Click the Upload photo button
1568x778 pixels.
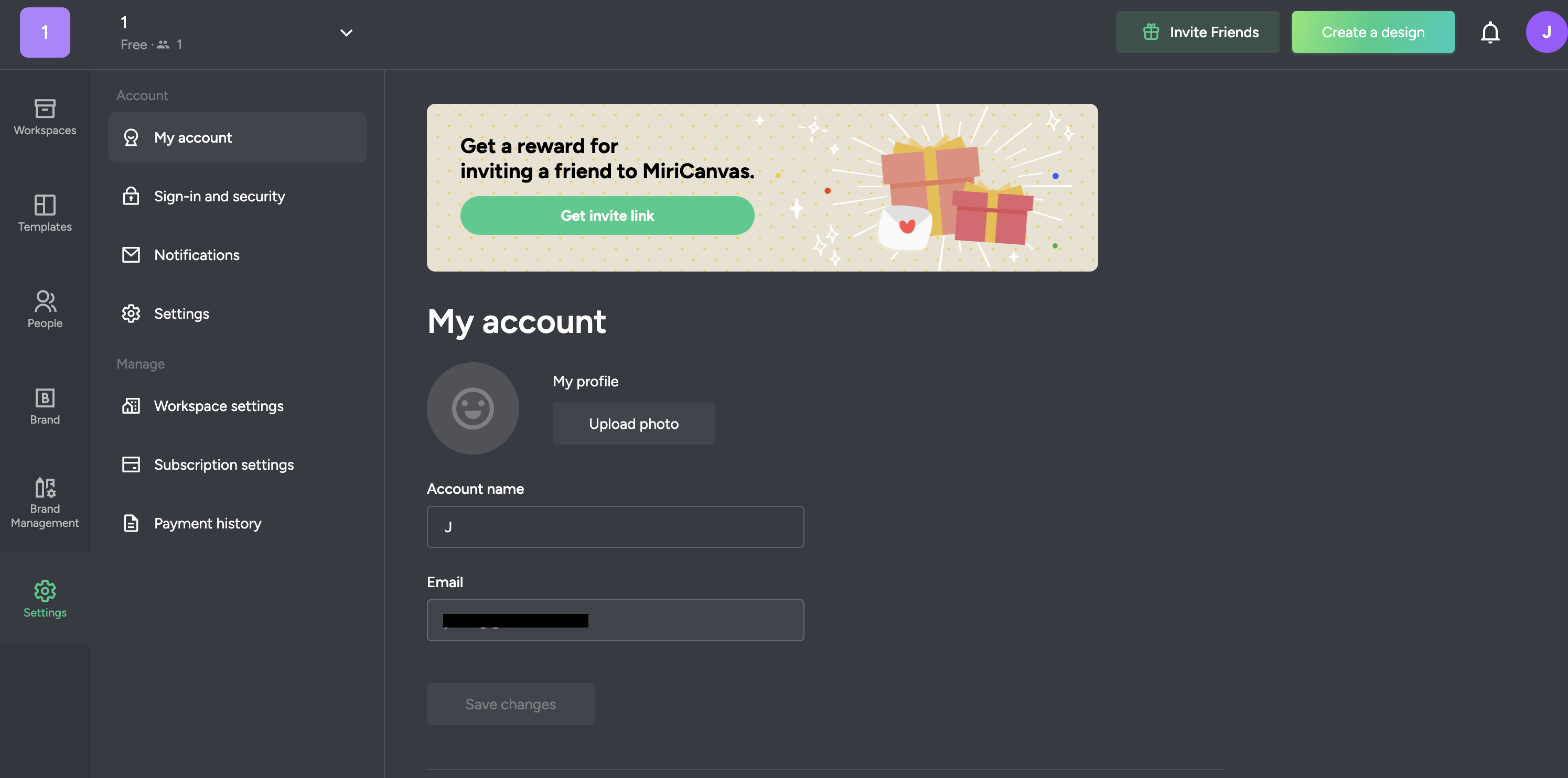click(633, 424)
